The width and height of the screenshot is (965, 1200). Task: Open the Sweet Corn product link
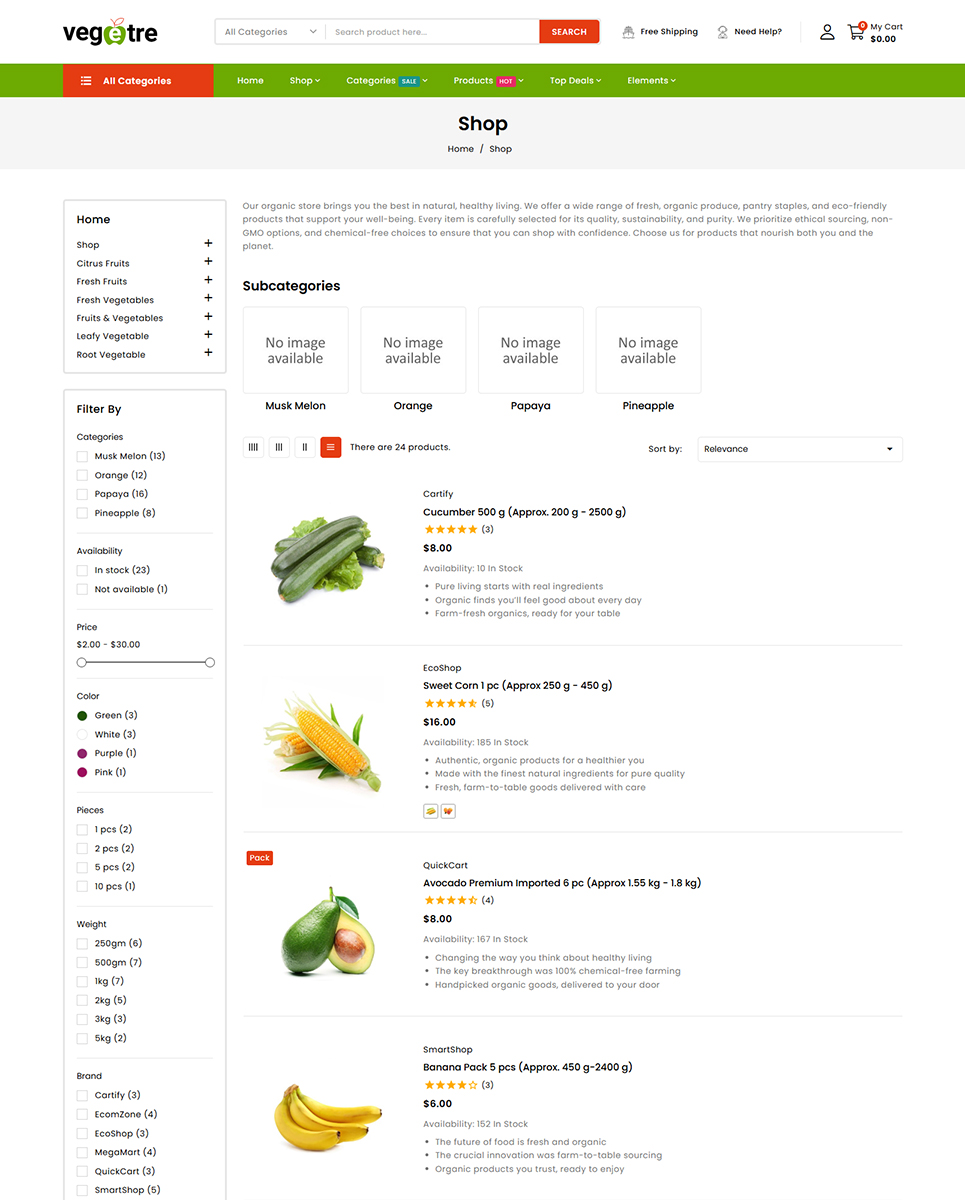point(517,686)
